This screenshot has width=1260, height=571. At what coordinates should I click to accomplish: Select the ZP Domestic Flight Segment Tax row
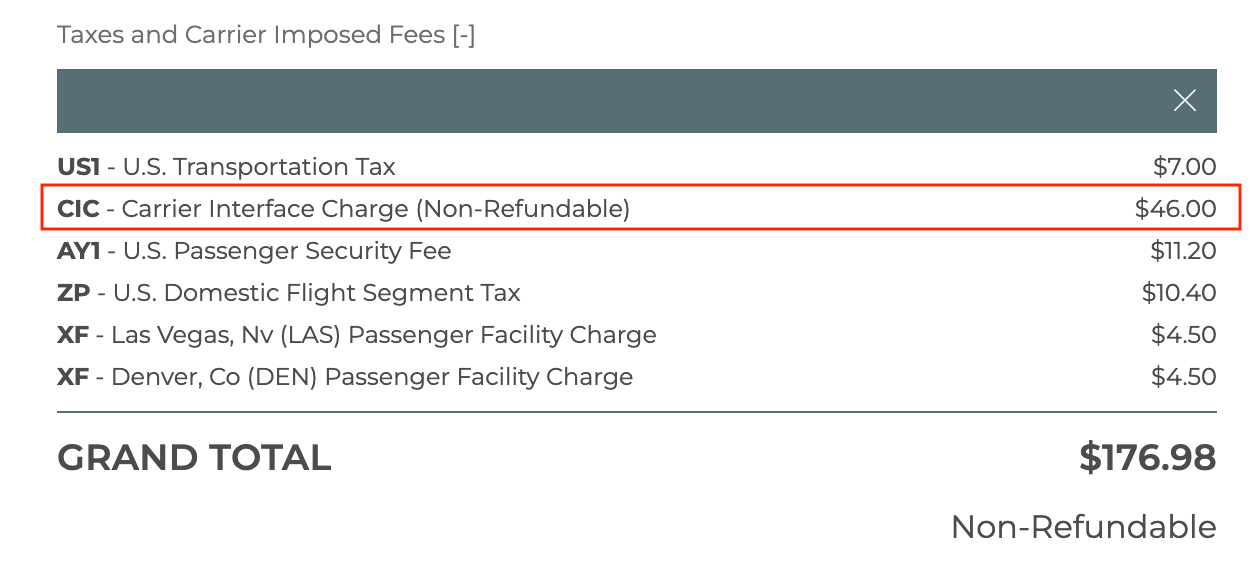pos(637,293)
